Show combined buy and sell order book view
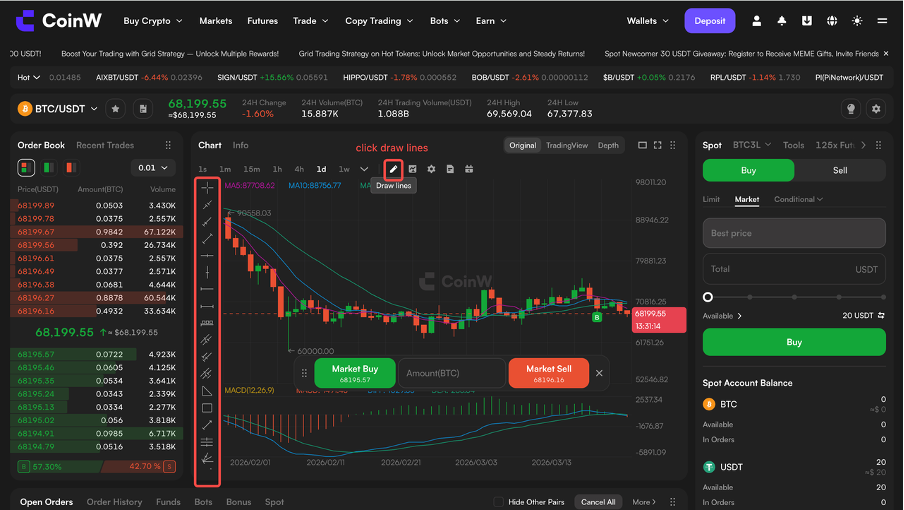The image size is (904, 510). [26, 168]
